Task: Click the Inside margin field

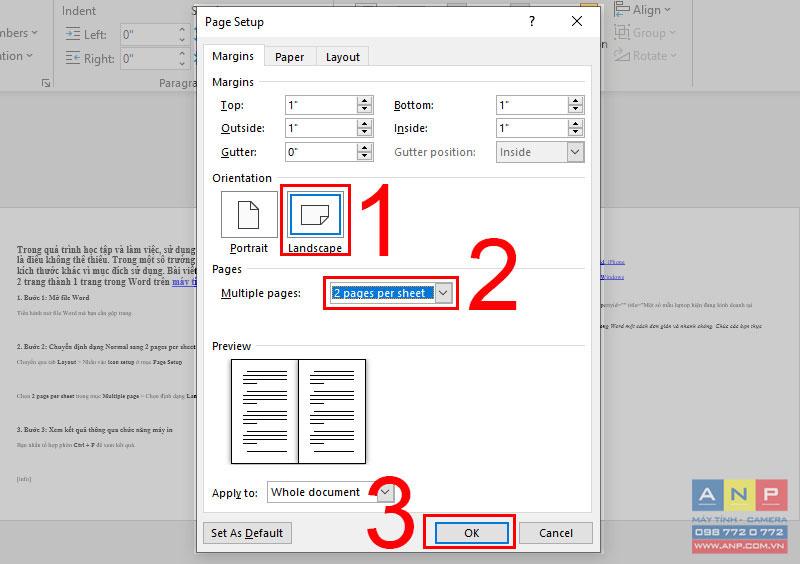Action: point(532,128)
